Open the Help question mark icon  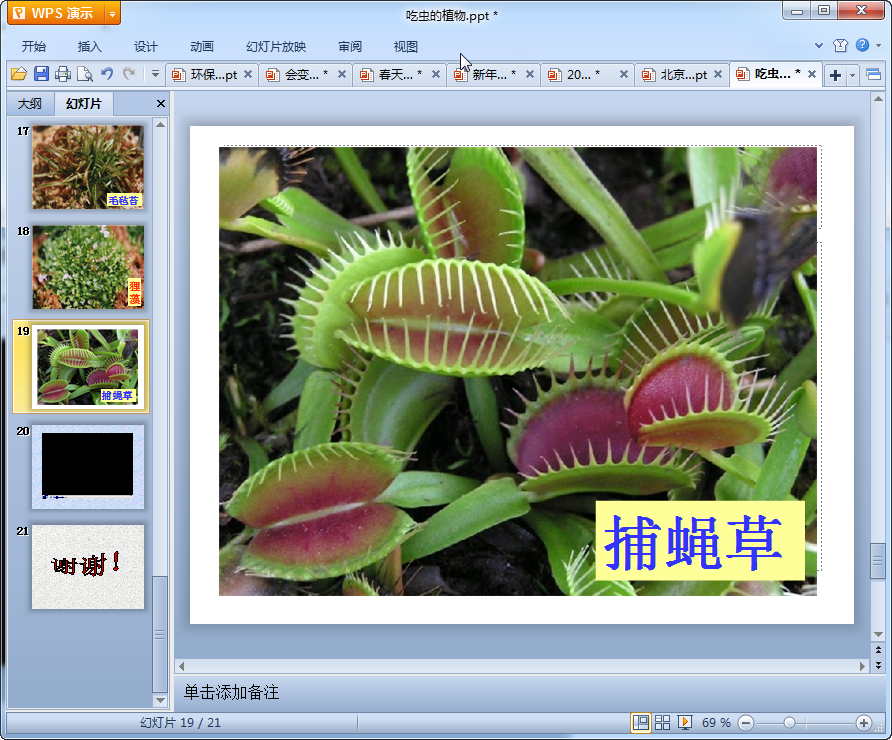point(862,46)
